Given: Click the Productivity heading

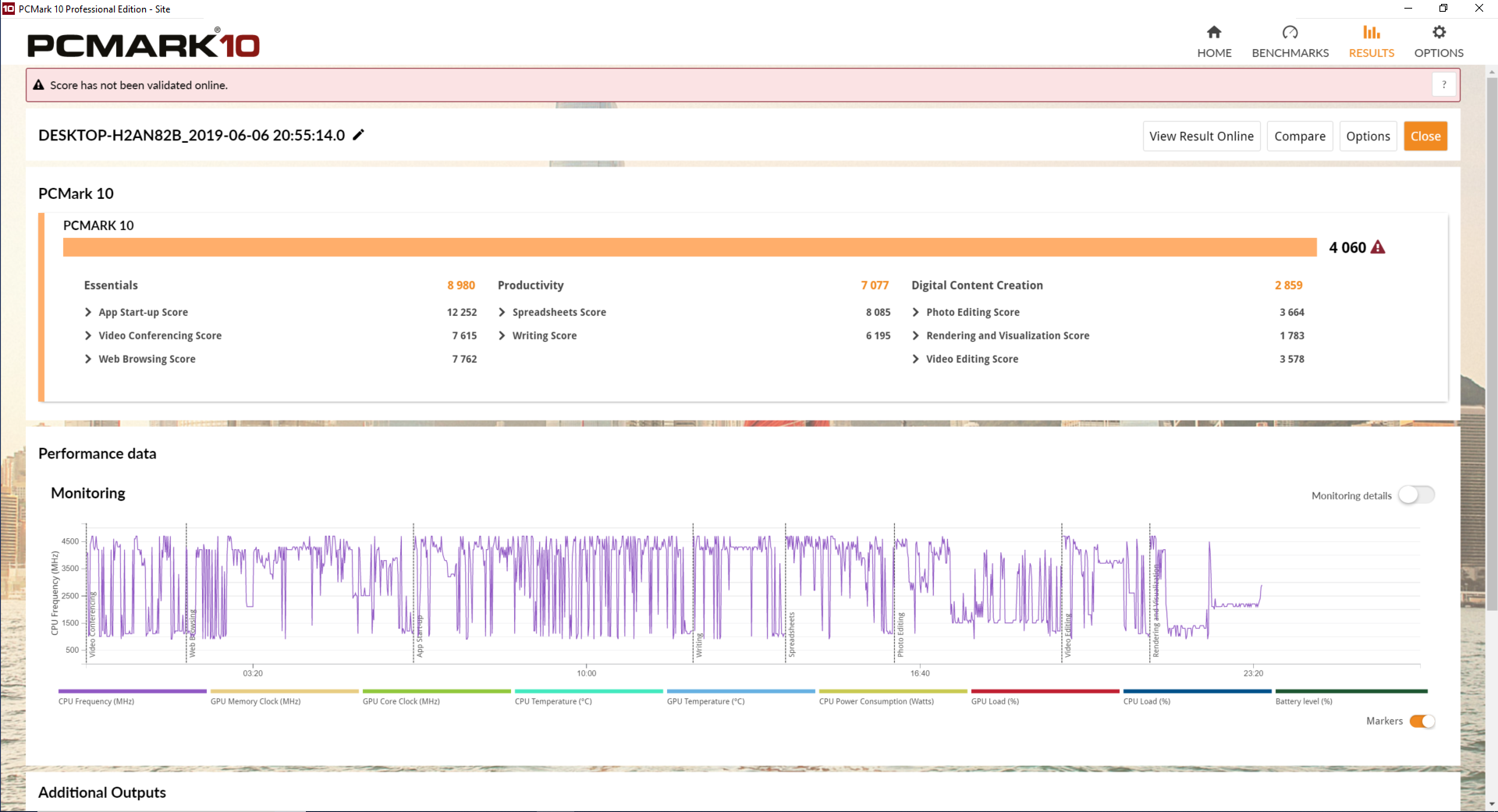Looking at the screenshot, I should tap(531, 285).
